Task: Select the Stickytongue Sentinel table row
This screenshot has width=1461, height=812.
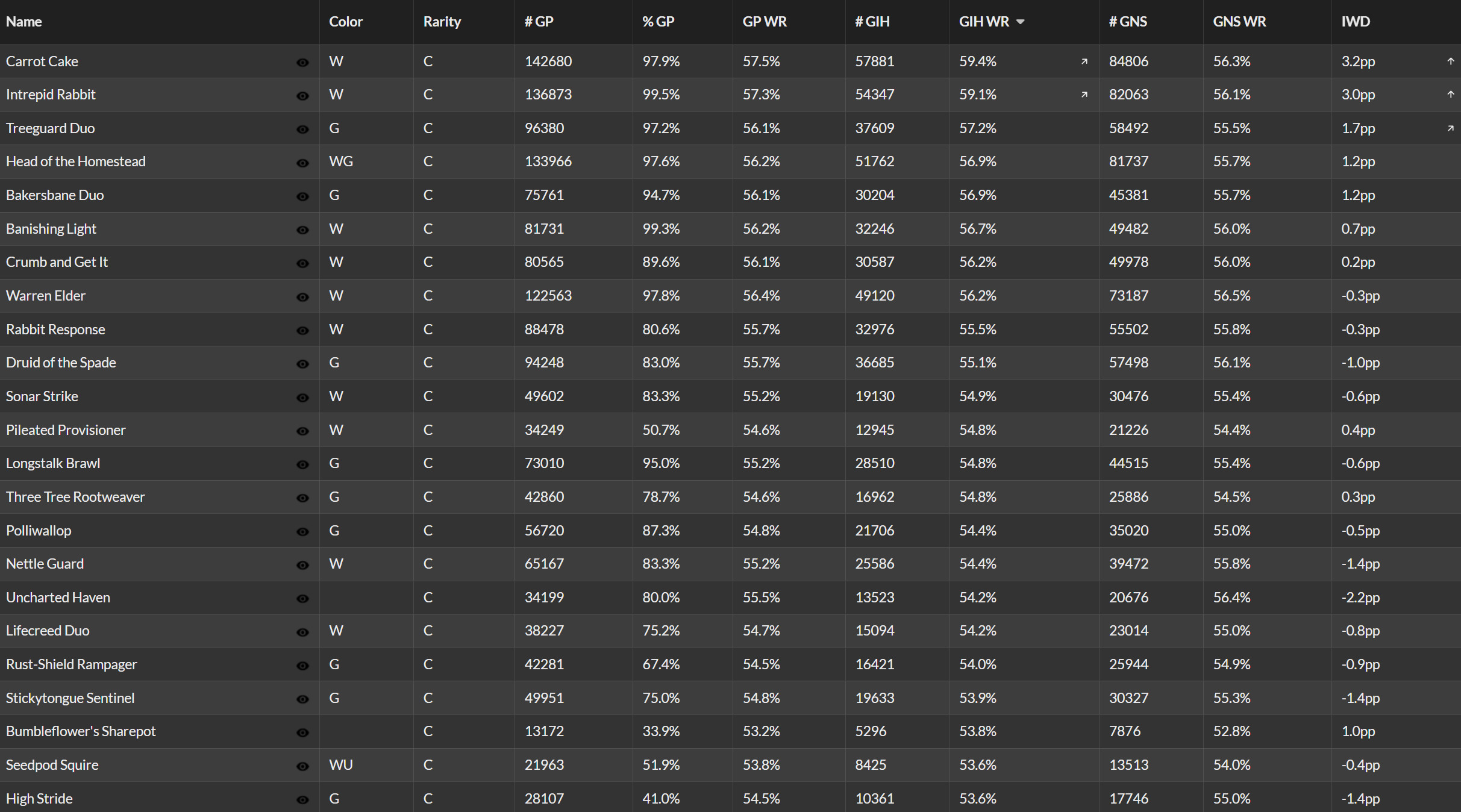Action: click(x=730, y=698)
